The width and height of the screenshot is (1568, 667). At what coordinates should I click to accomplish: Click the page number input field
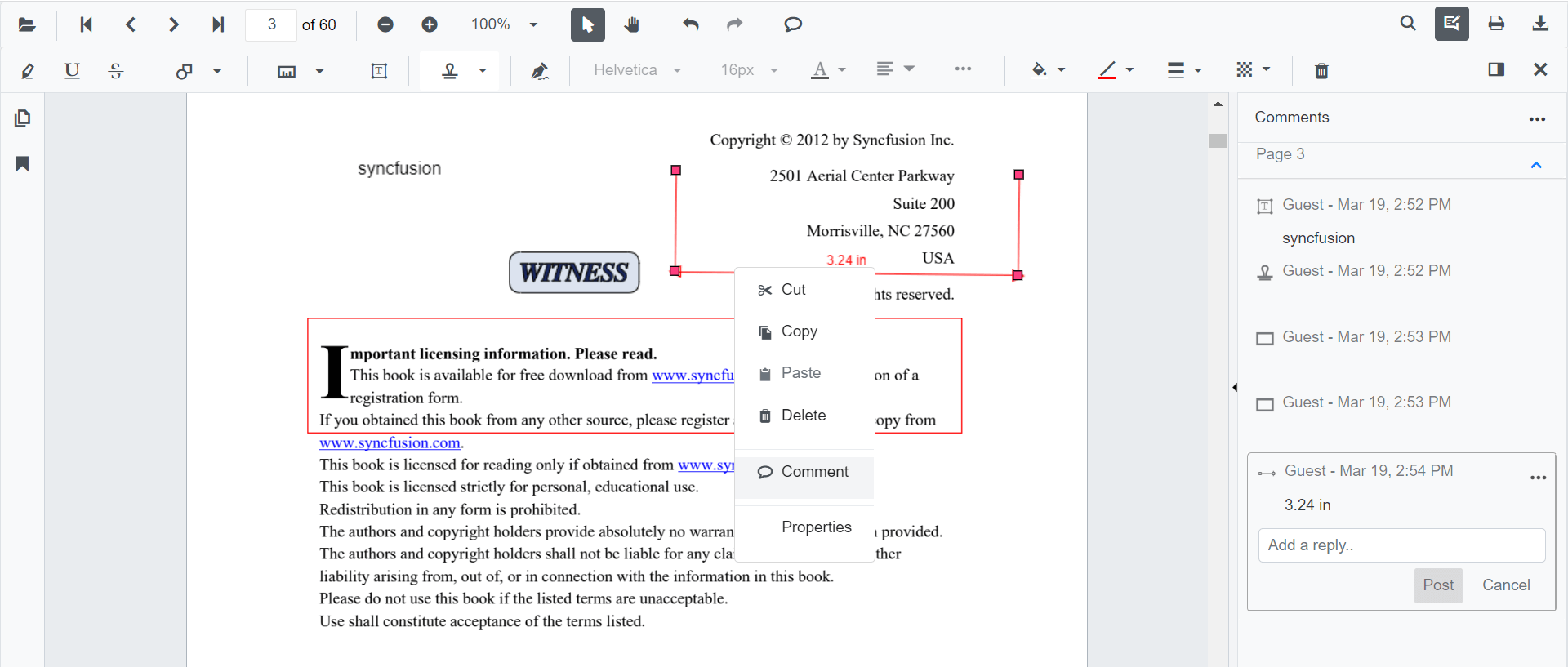pyautogui.click(x=271, y=24)
